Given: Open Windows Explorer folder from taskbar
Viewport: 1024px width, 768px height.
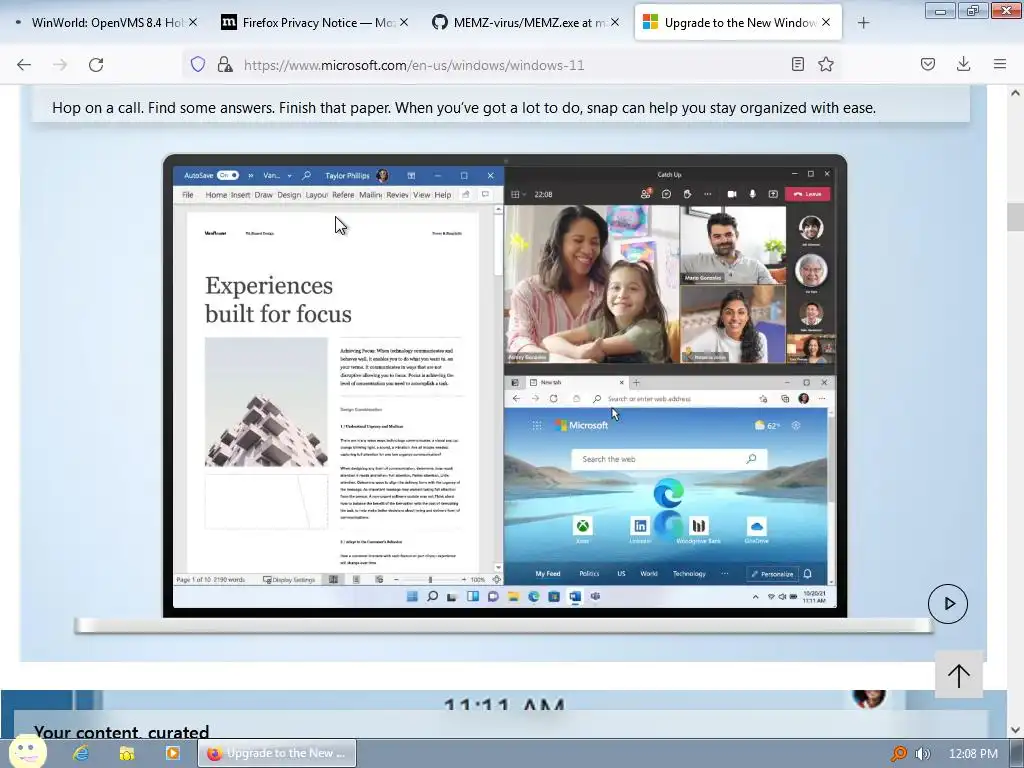Looking at the screenshot, I should (127, 753).
